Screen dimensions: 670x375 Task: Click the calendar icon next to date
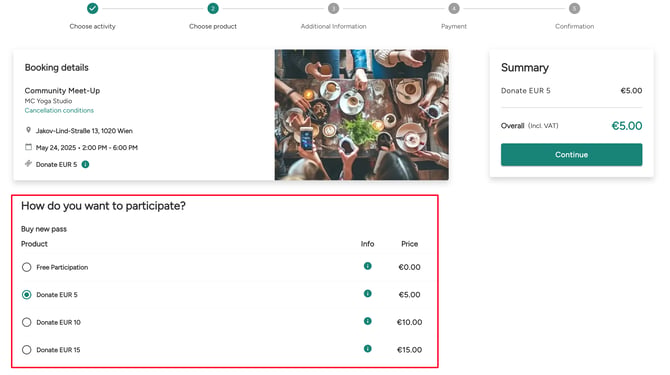click(x=28, y=147)
